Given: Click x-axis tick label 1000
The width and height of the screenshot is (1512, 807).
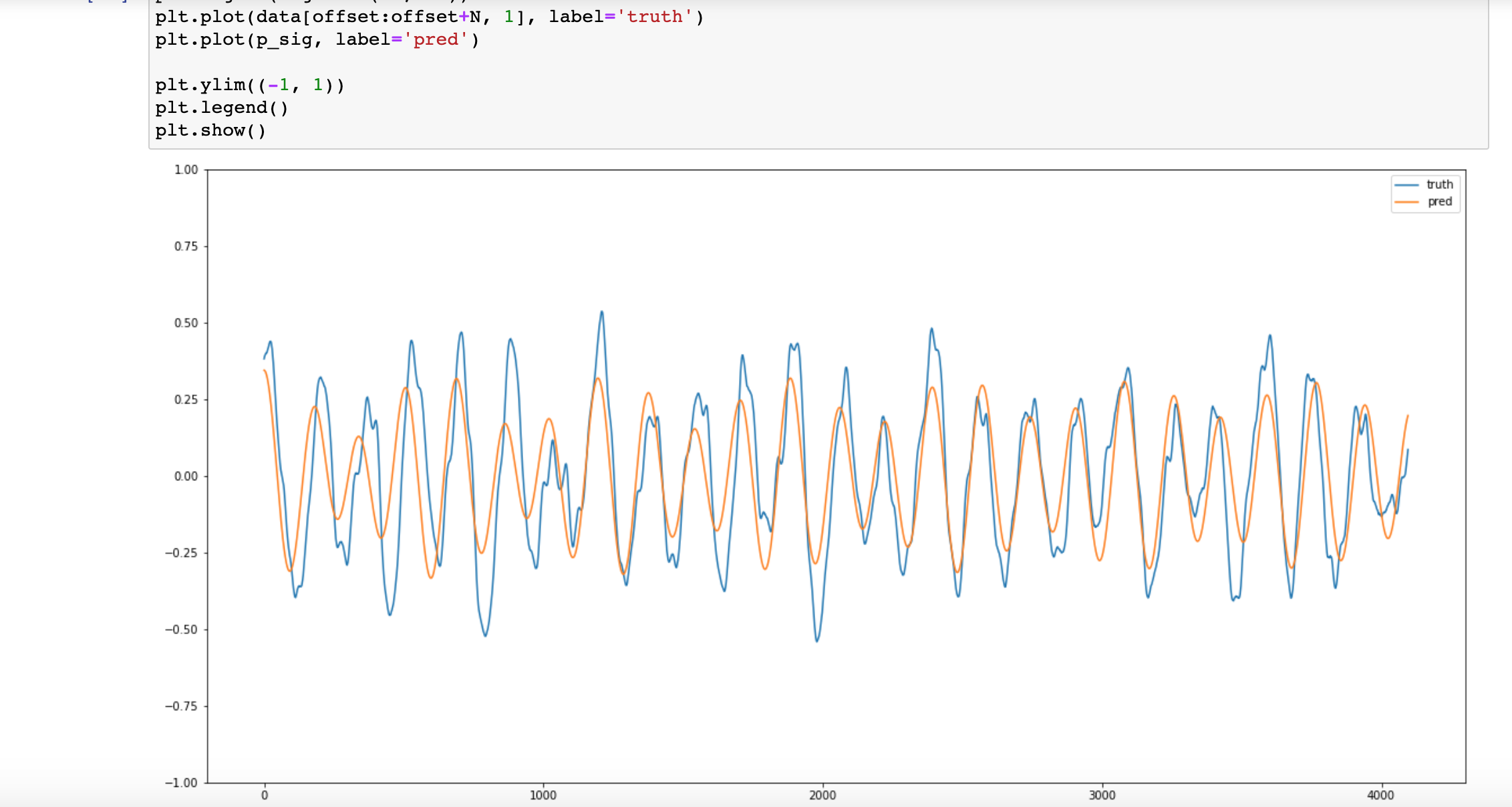Looking at the screenshot, I should click(x=543, y=795).
